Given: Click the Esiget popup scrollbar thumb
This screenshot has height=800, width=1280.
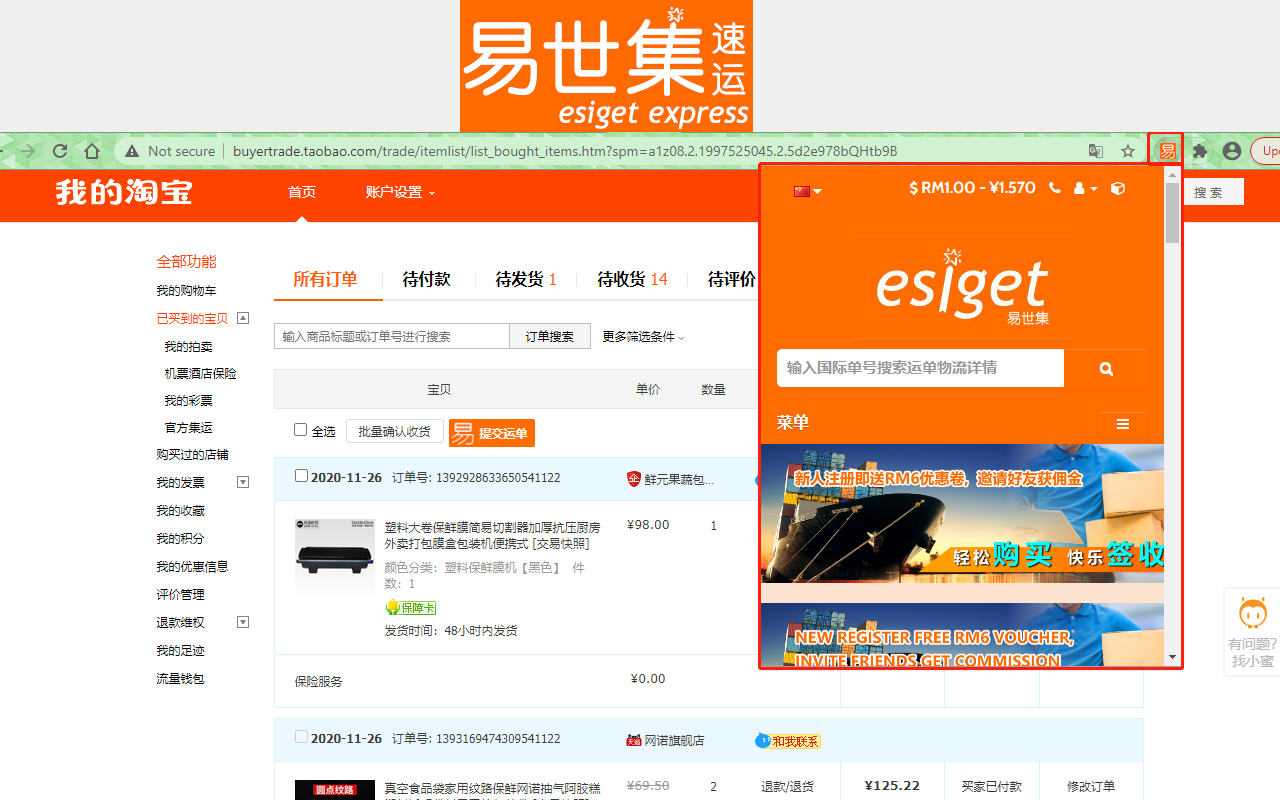Looking at the screenshot, I should tap(1172, 212).
